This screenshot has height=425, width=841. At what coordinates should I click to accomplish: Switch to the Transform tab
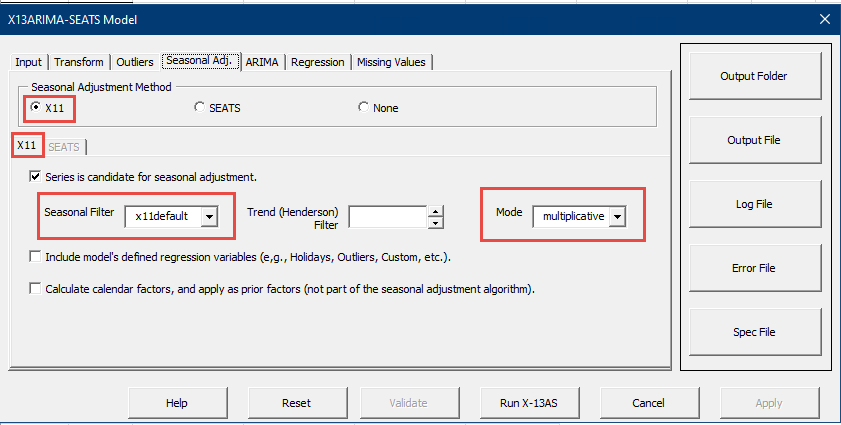pos(79,62)
